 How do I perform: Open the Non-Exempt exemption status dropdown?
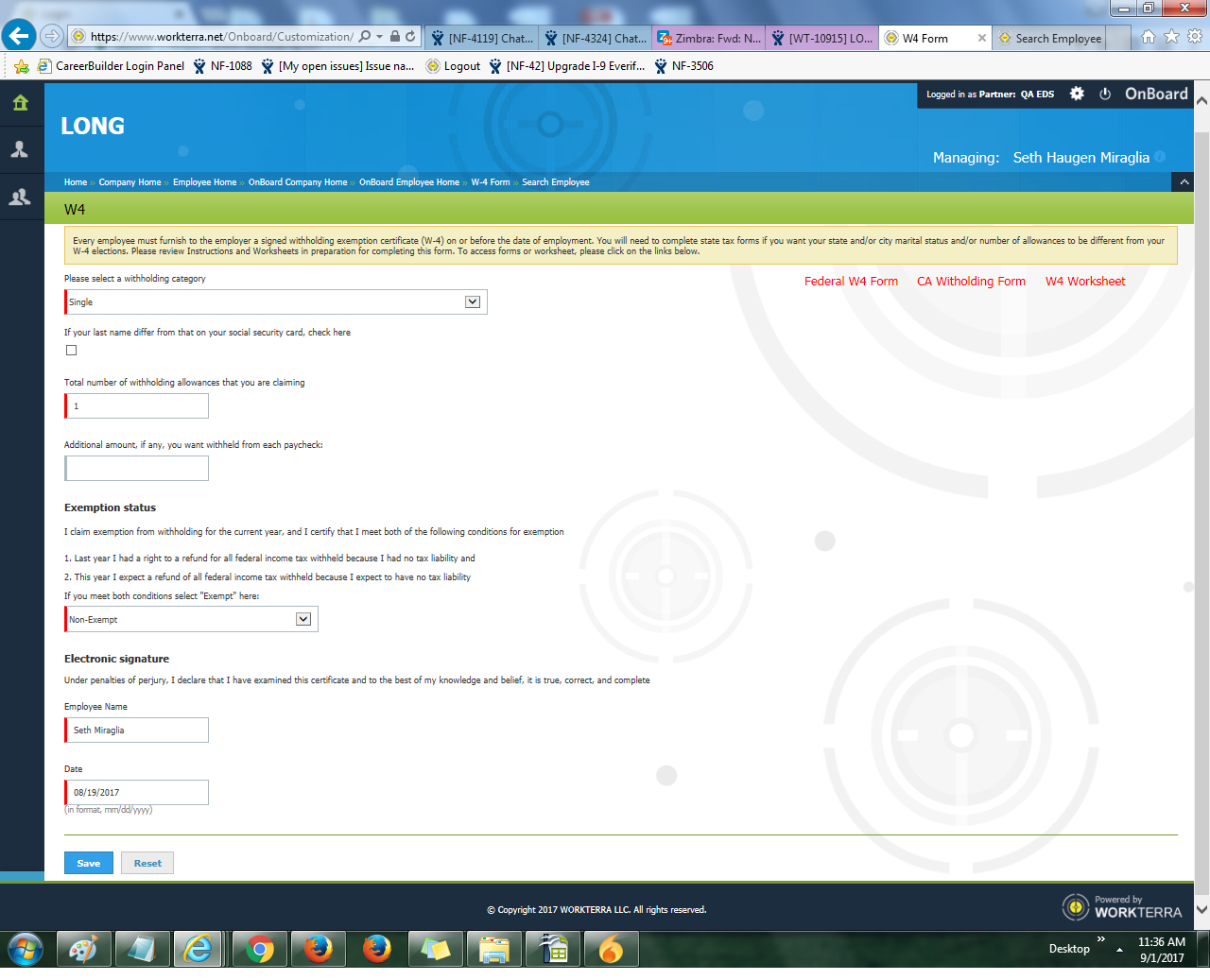click(191, 619)
